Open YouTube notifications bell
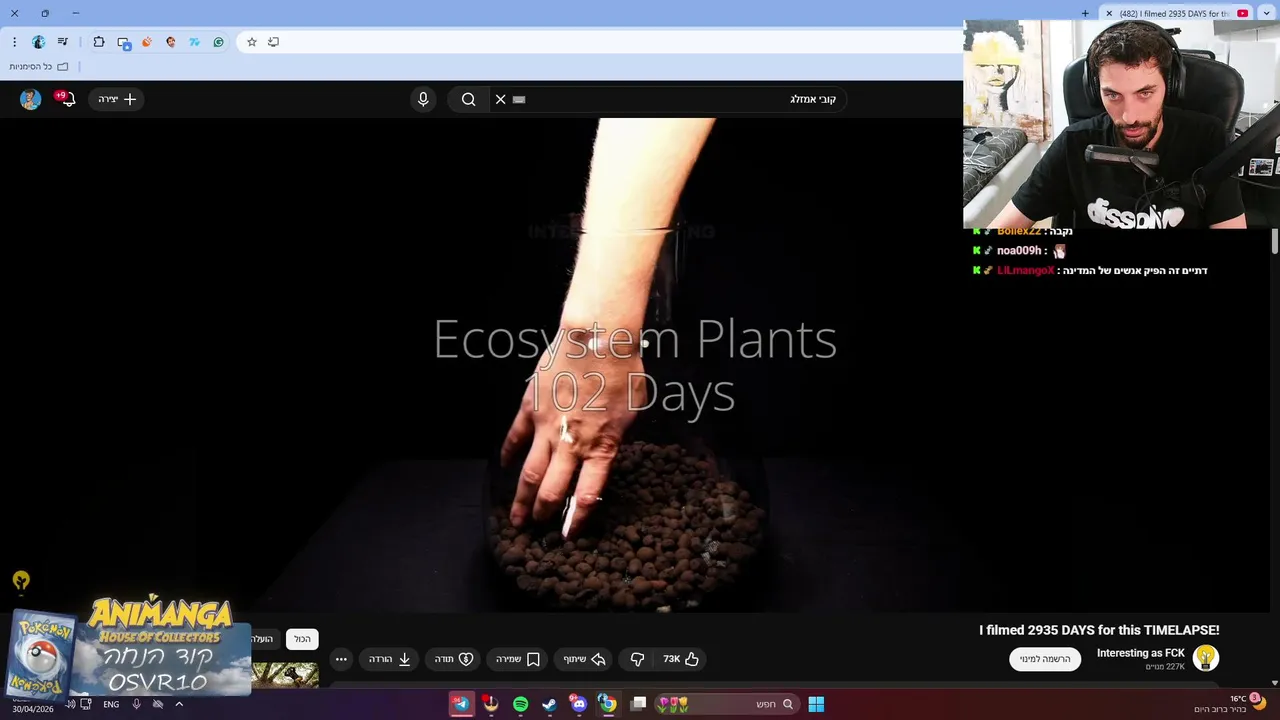1280x720 pixels. pos(67,99)
